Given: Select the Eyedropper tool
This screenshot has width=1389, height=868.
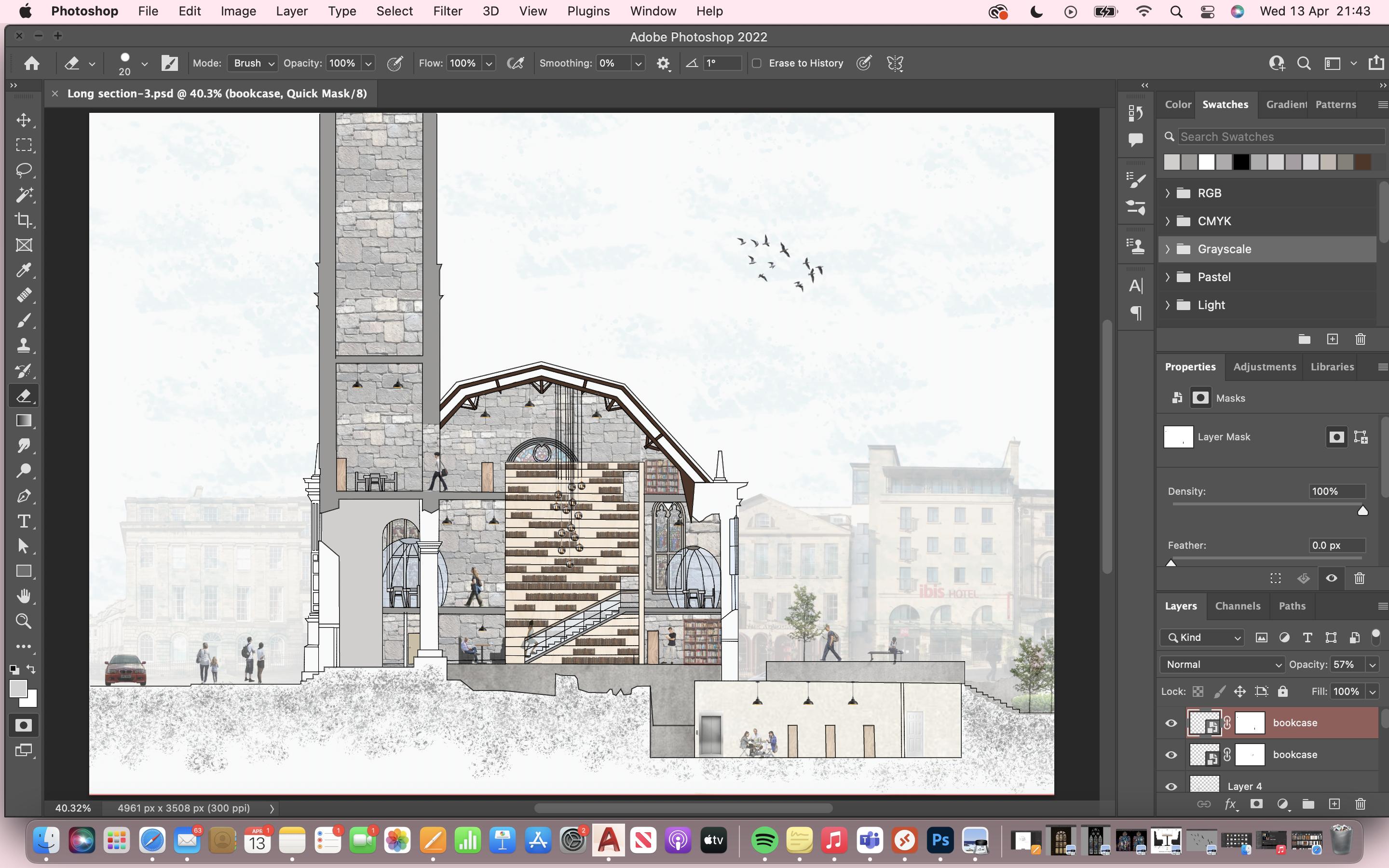Looking at the screenshot, I should [x=24, y=270].
